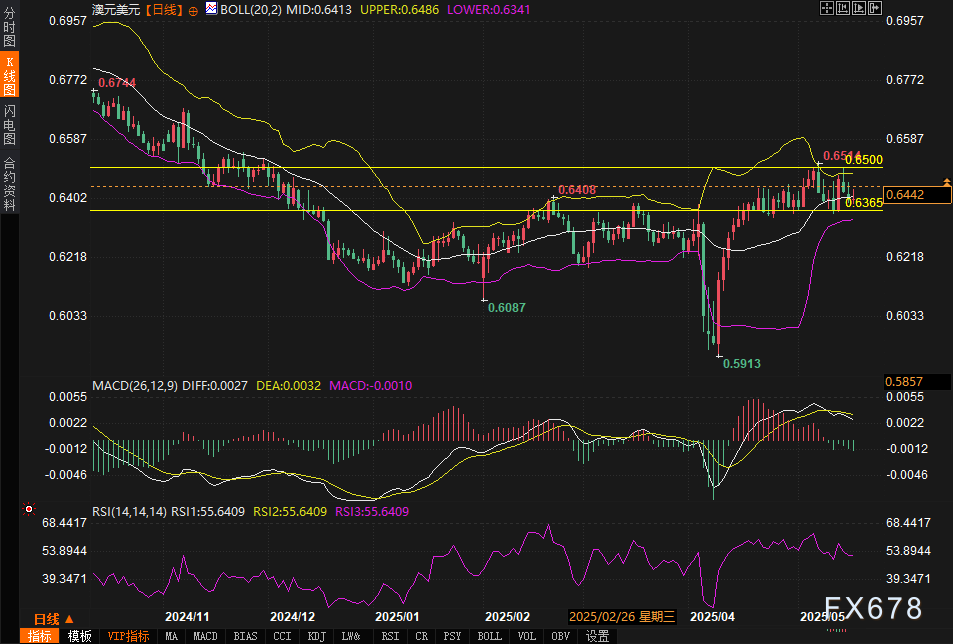
Task: Select the 模板 tab in the bottom bar
Action: [x=80, y=636]
